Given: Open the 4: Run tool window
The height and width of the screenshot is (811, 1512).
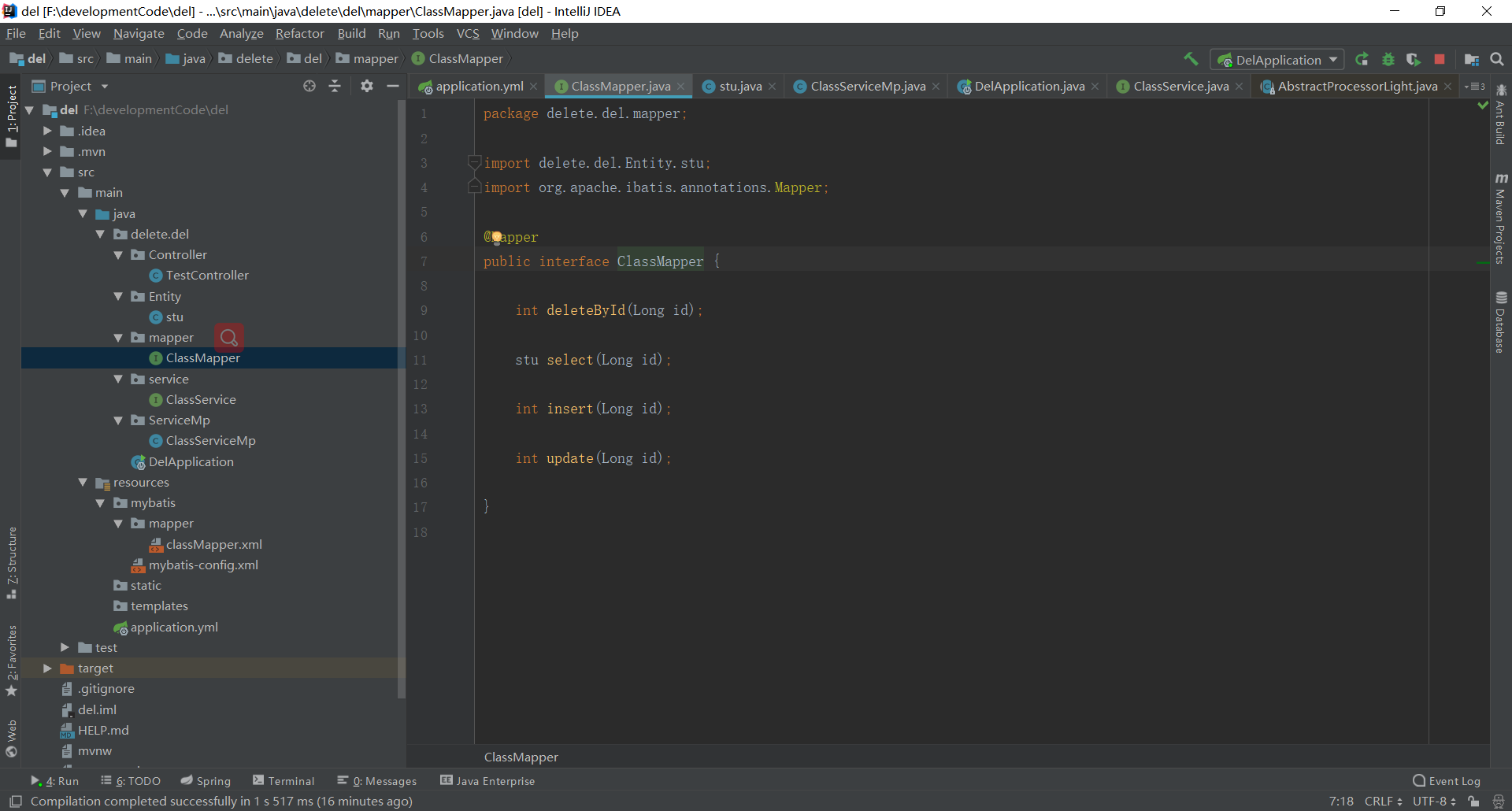Looking at the screenshot, I should tap(55, 780).
